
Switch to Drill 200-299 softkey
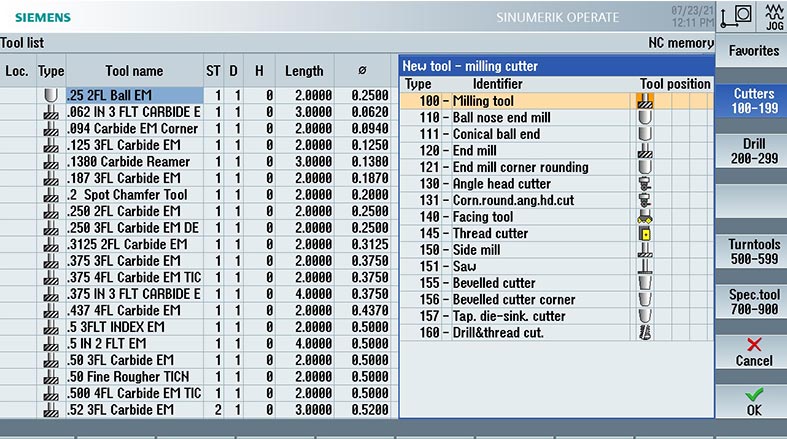click(x=753, y=151)
